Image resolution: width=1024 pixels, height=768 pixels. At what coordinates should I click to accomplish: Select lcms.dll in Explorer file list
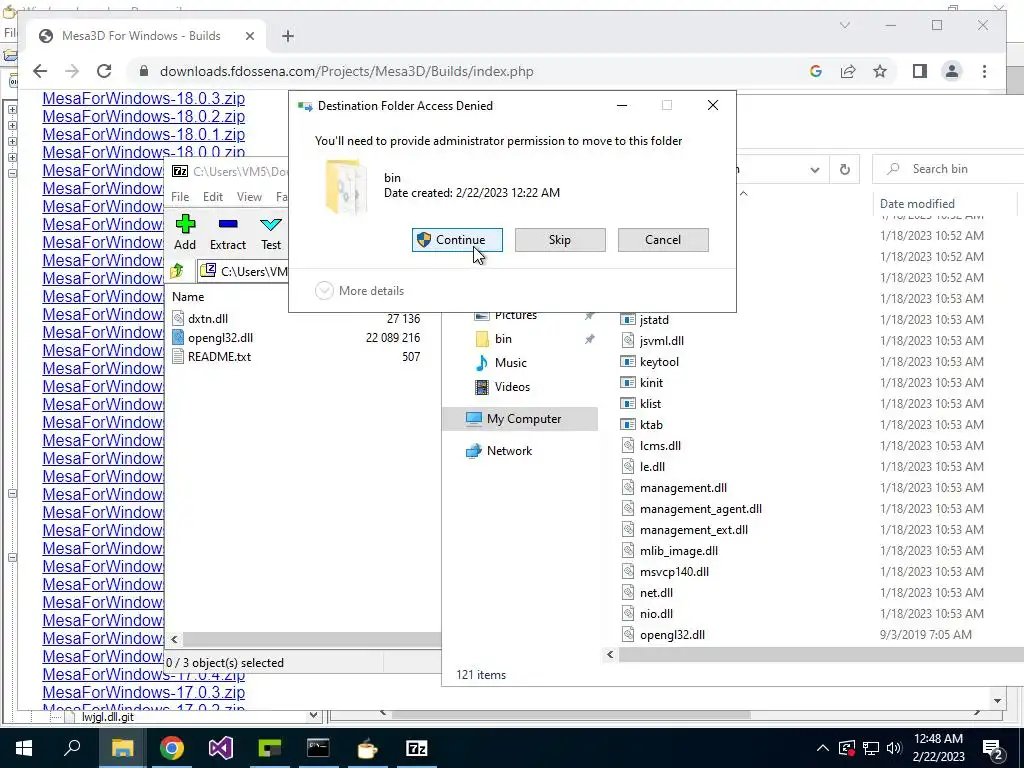pos(660,446)
